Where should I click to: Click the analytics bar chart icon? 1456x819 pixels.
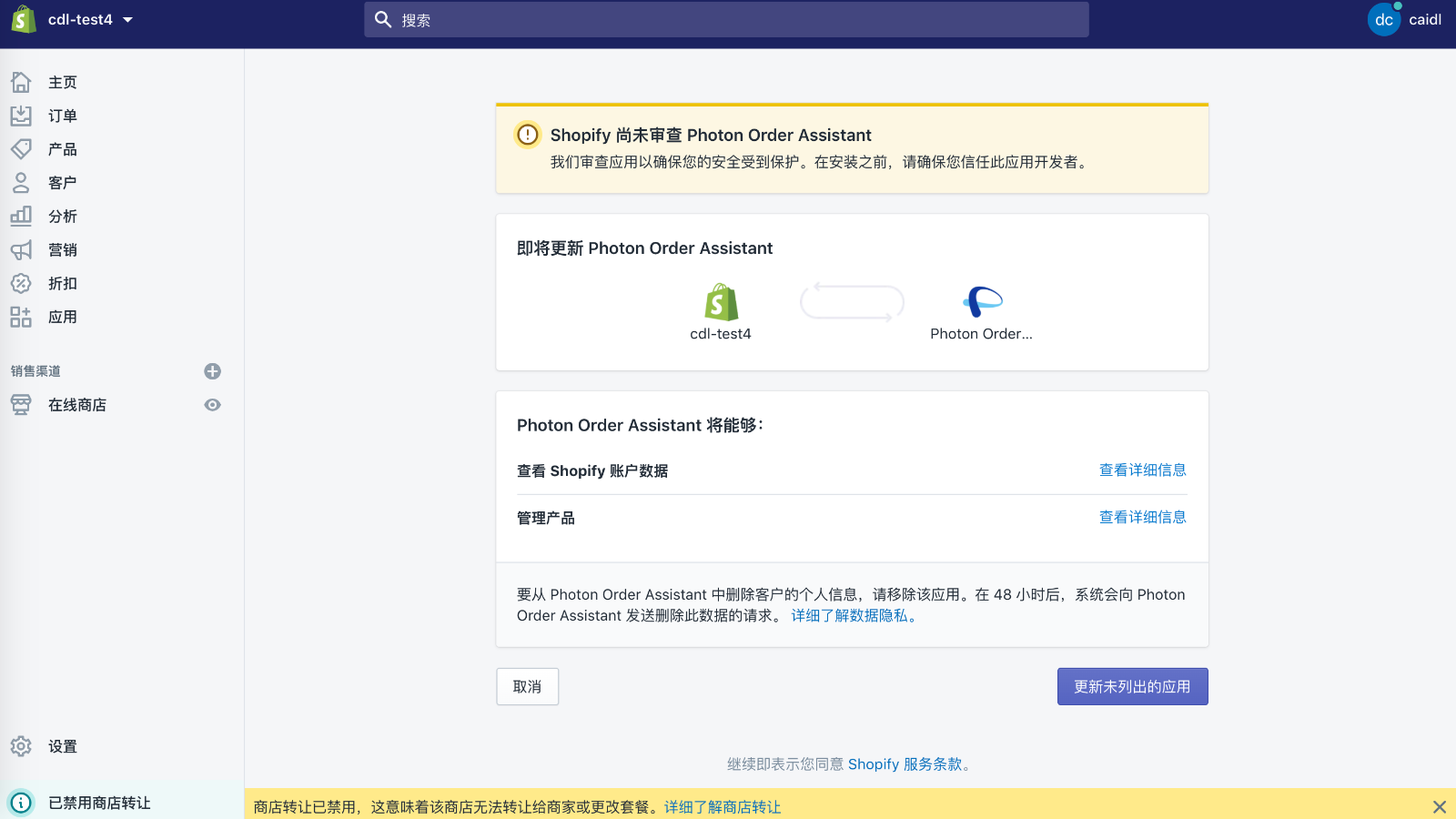(x=21, y=216)
